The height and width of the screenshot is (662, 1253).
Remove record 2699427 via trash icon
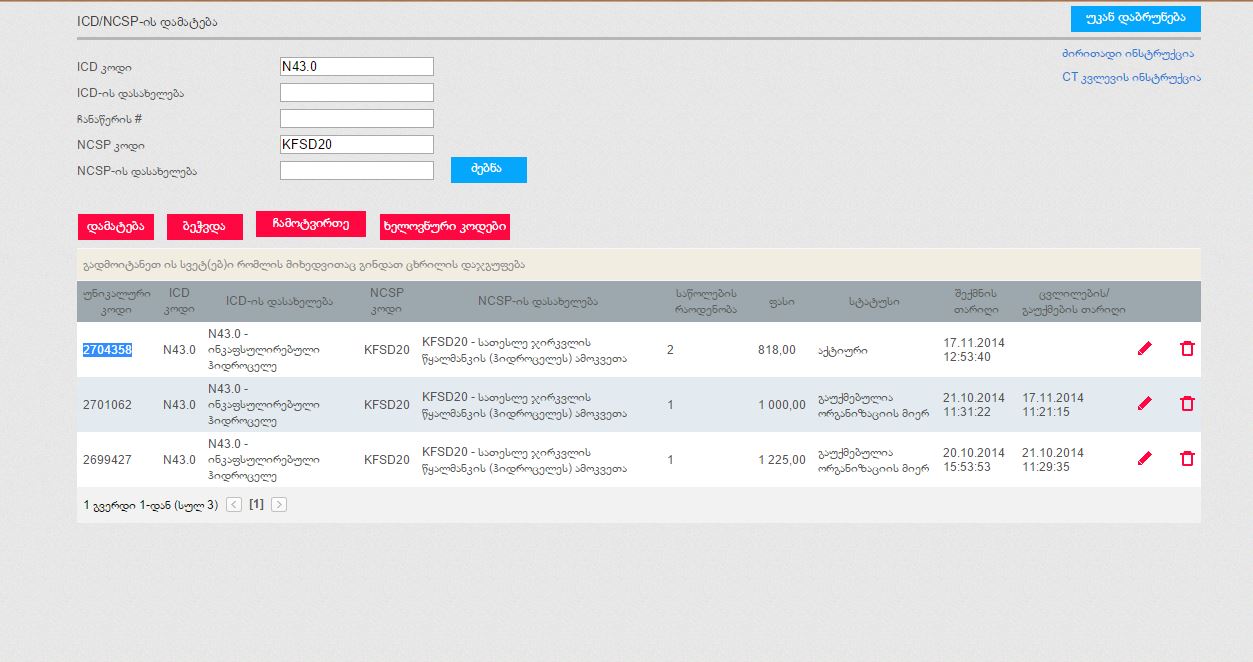click(1187, 459)
